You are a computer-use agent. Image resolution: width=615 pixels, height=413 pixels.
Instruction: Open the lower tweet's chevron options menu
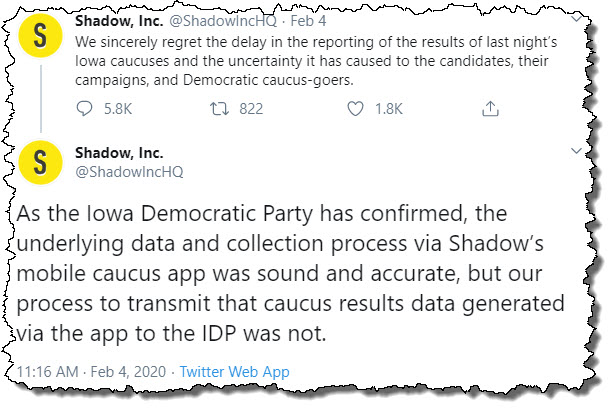(574, 150)
